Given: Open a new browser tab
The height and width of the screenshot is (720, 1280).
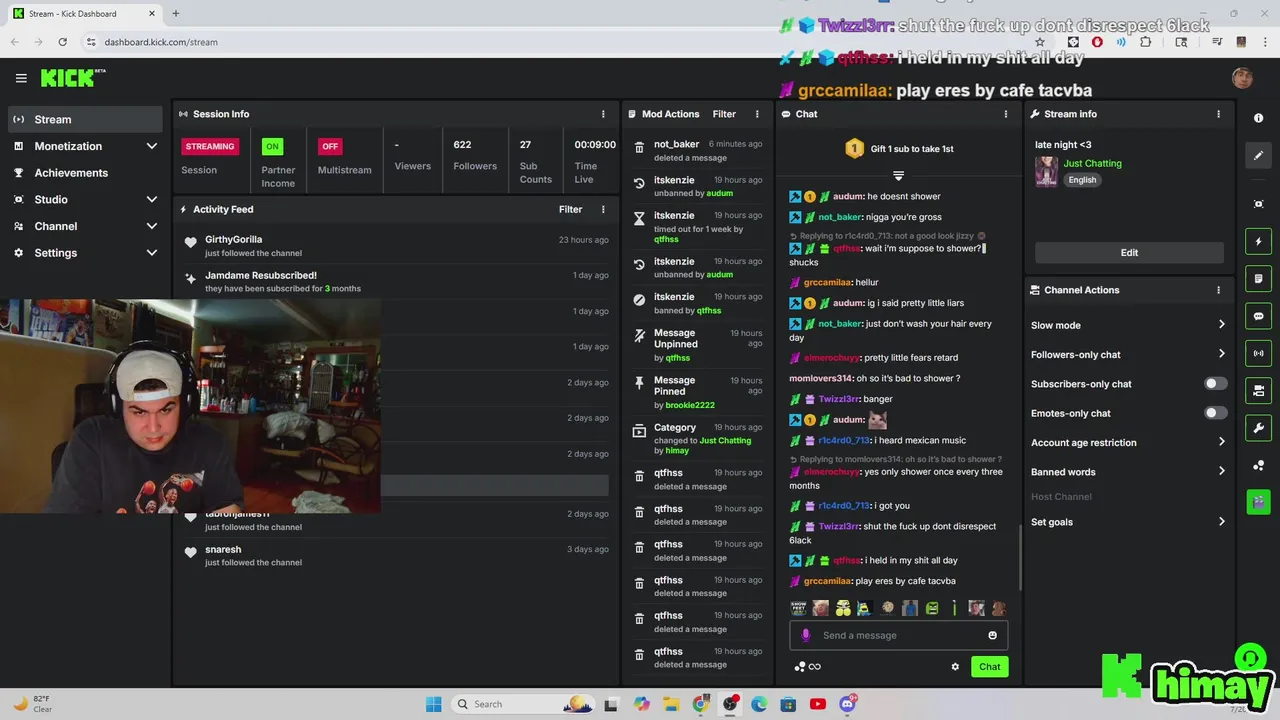Looking at the screenshot, I should click(x=175, y=14).
